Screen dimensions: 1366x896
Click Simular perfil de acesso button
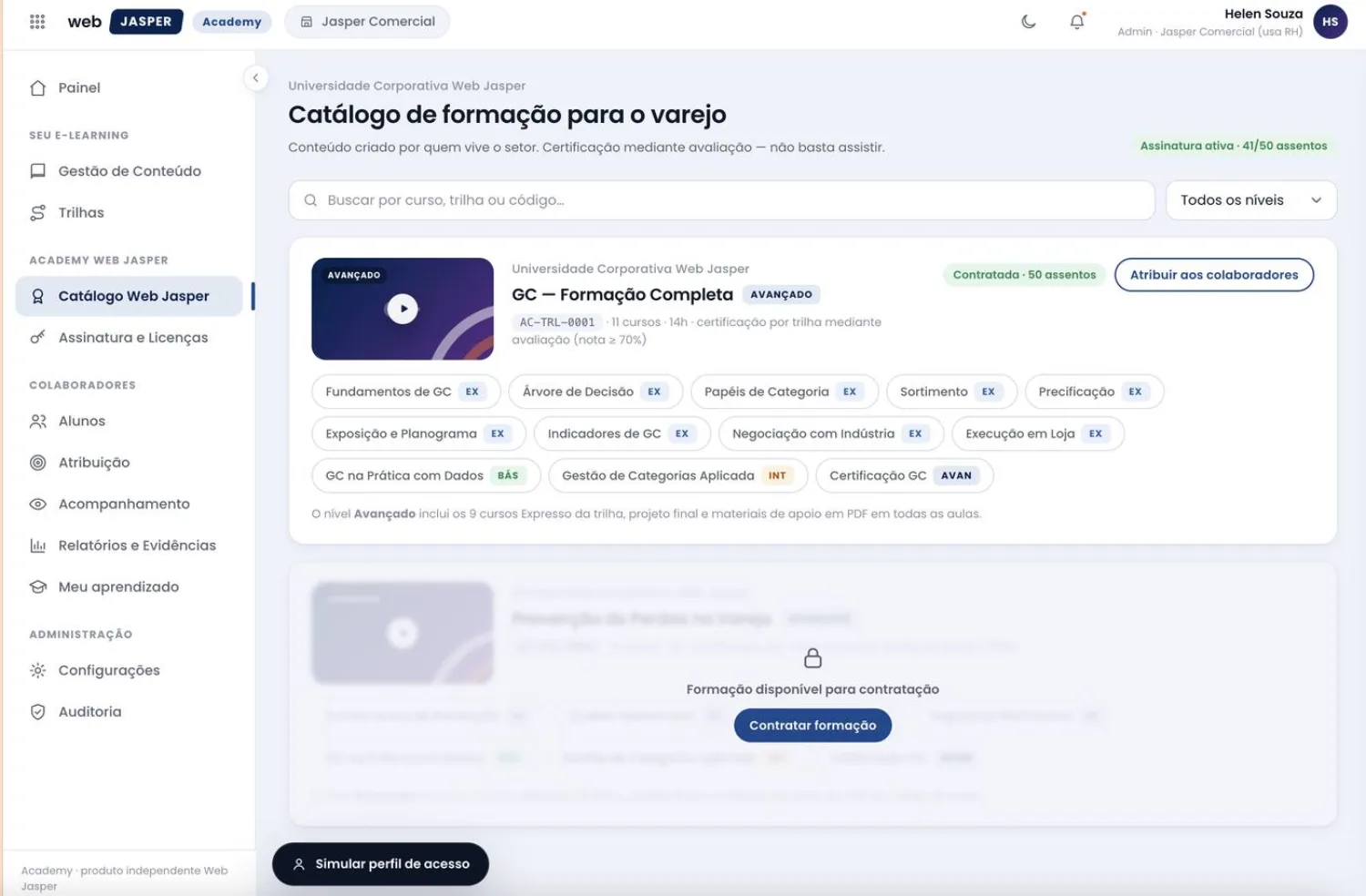pos(381,864)
